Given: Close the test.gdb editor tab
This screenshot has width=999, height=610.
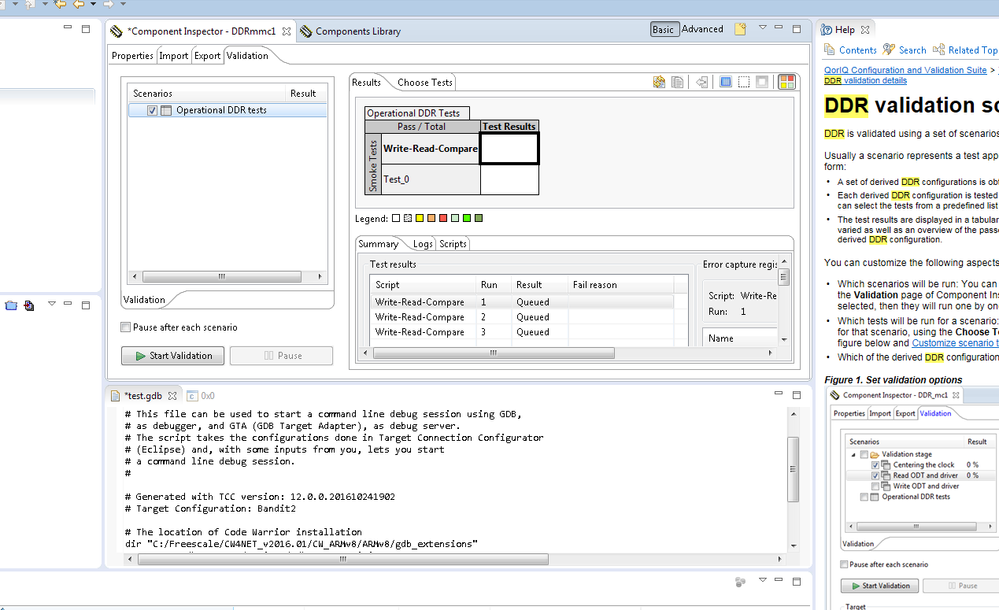Looking at the screenshot, I should (x=172, y=396).
